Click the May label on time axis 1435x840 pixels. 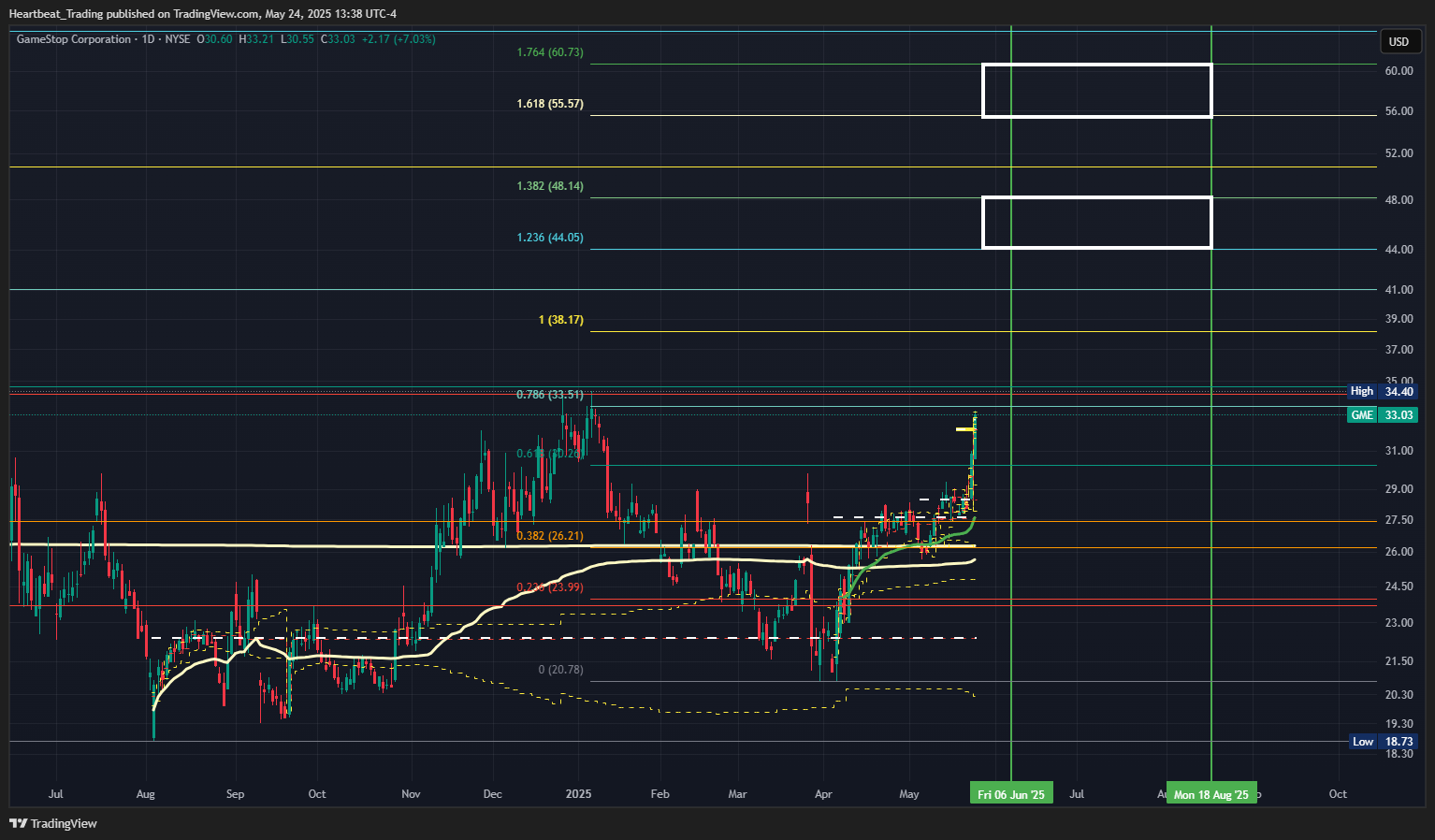[909, 794]
